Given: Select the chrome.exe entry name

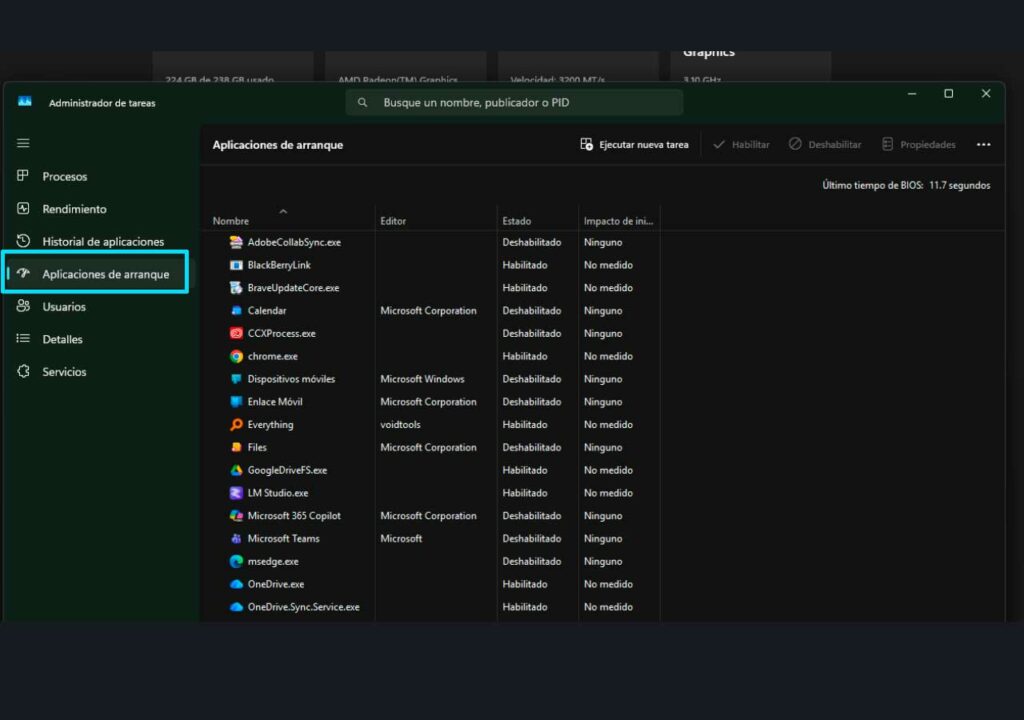Looking at the screenshot, I should (272, 356).
